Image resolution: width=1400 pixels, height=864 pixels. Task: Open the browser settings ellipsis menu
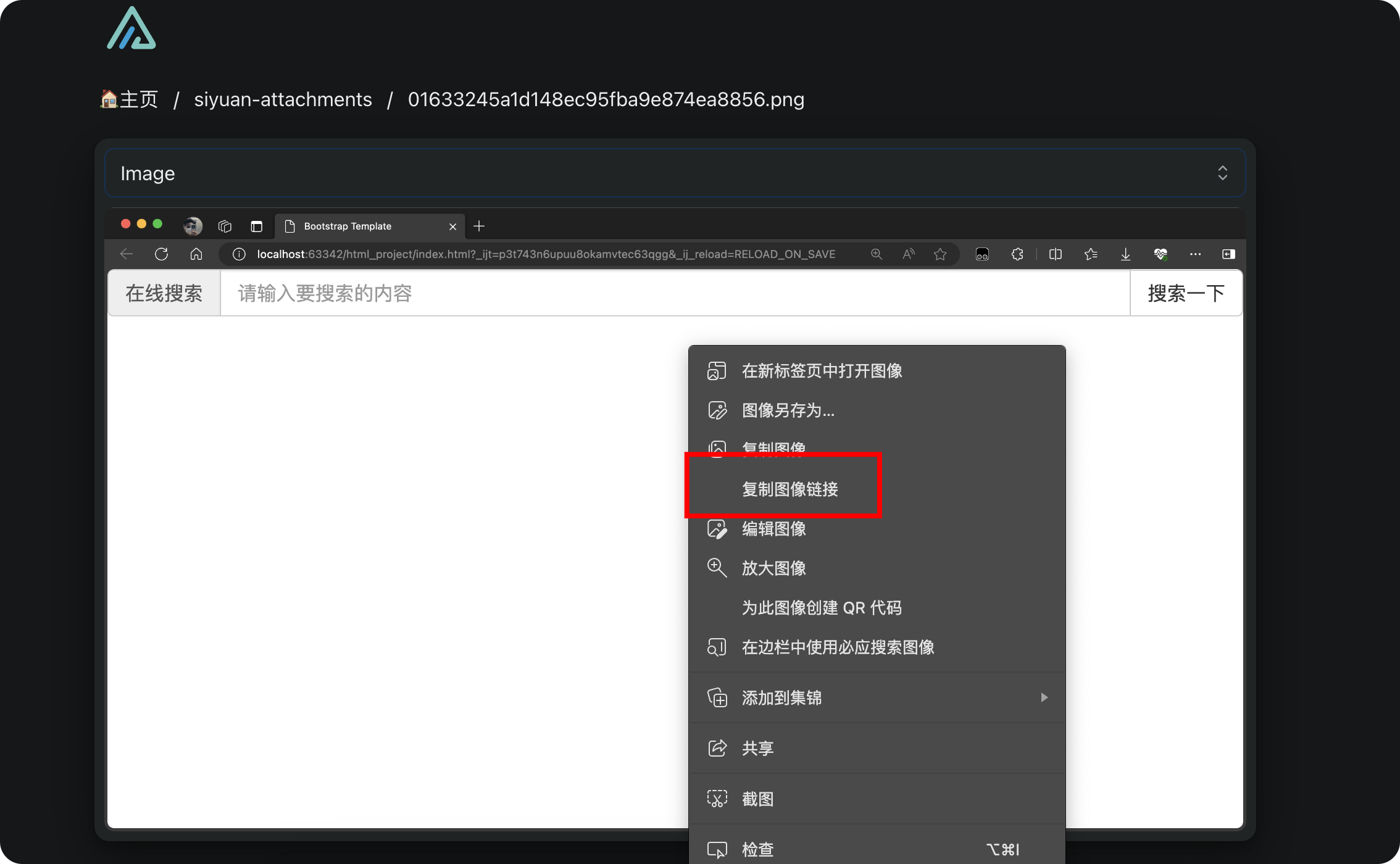[1195, 254]
